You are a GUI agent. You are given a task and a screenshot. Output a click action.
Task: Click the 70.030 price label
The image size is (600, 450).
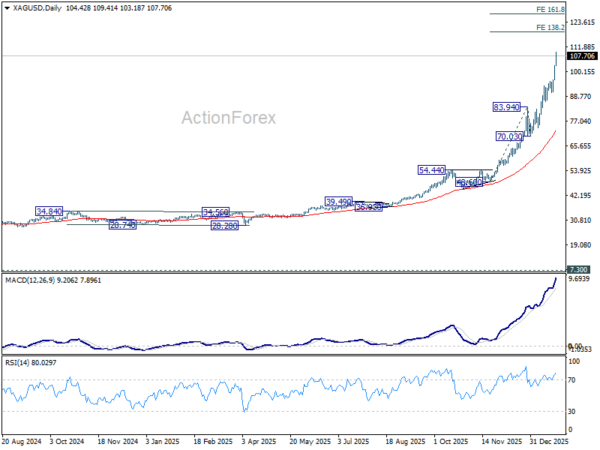[x=509, y=136]
